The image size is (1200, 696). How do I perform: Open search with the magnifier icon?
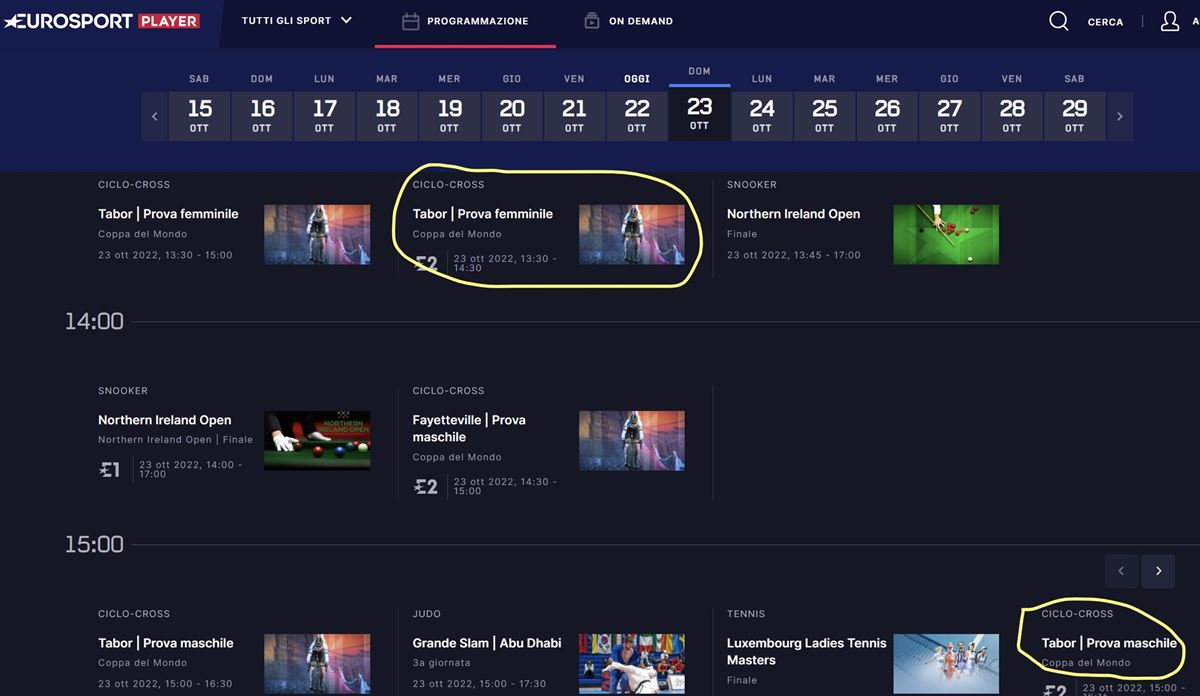click(1058, 21)
